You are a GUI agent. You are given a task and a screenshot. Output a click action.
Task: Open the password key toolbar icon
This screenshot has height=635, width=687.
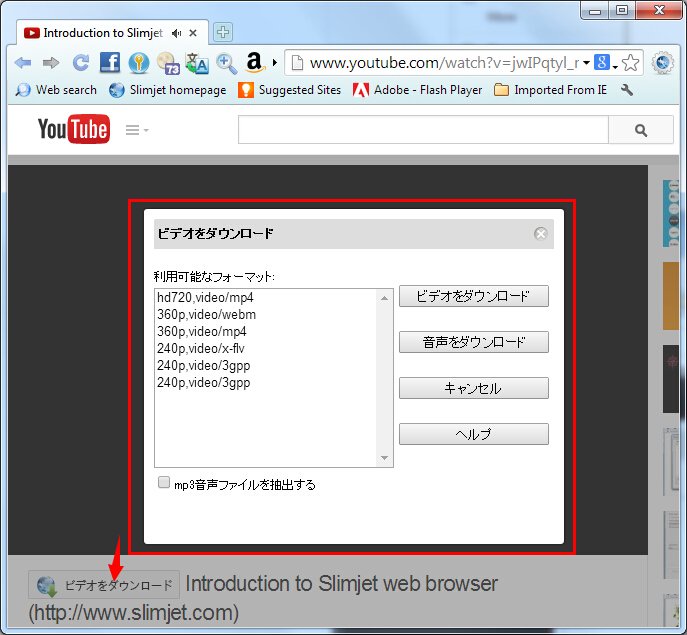click(x=139, y=63)
